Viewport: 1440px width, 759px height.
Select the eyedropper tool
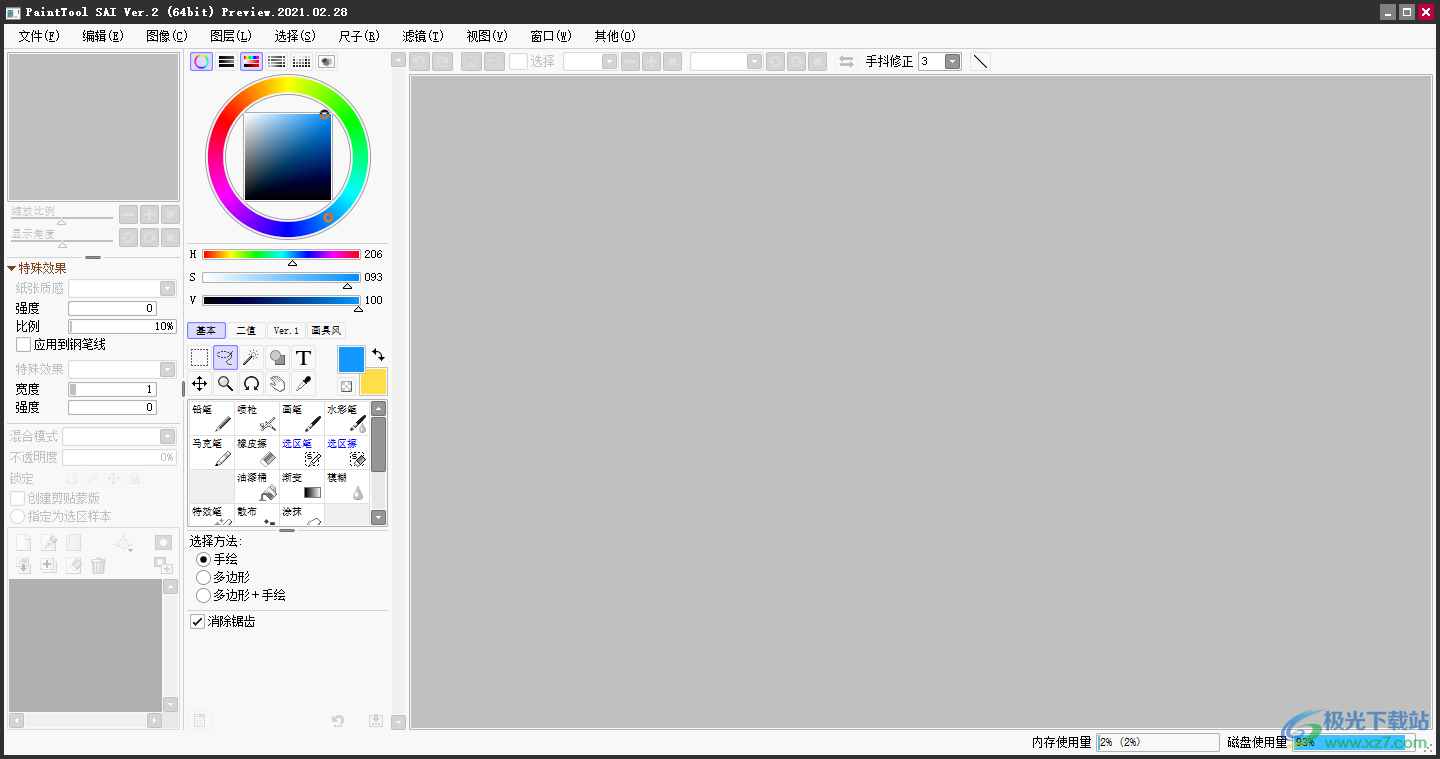click(303, 383)
